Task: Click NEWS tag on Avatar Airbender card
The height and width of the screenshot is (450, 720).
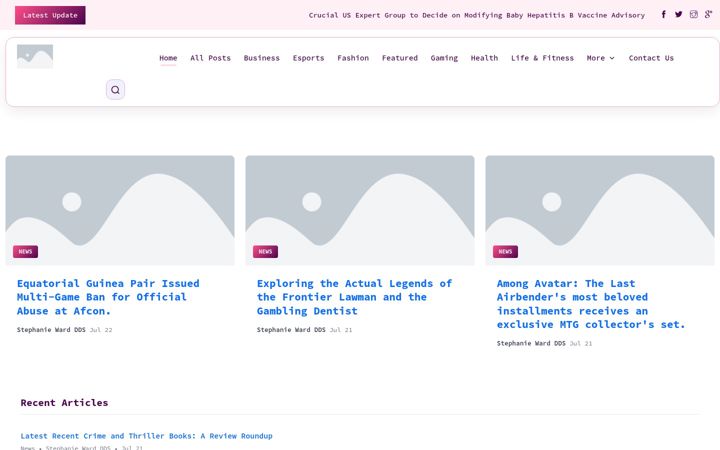Action: [505, 252]
